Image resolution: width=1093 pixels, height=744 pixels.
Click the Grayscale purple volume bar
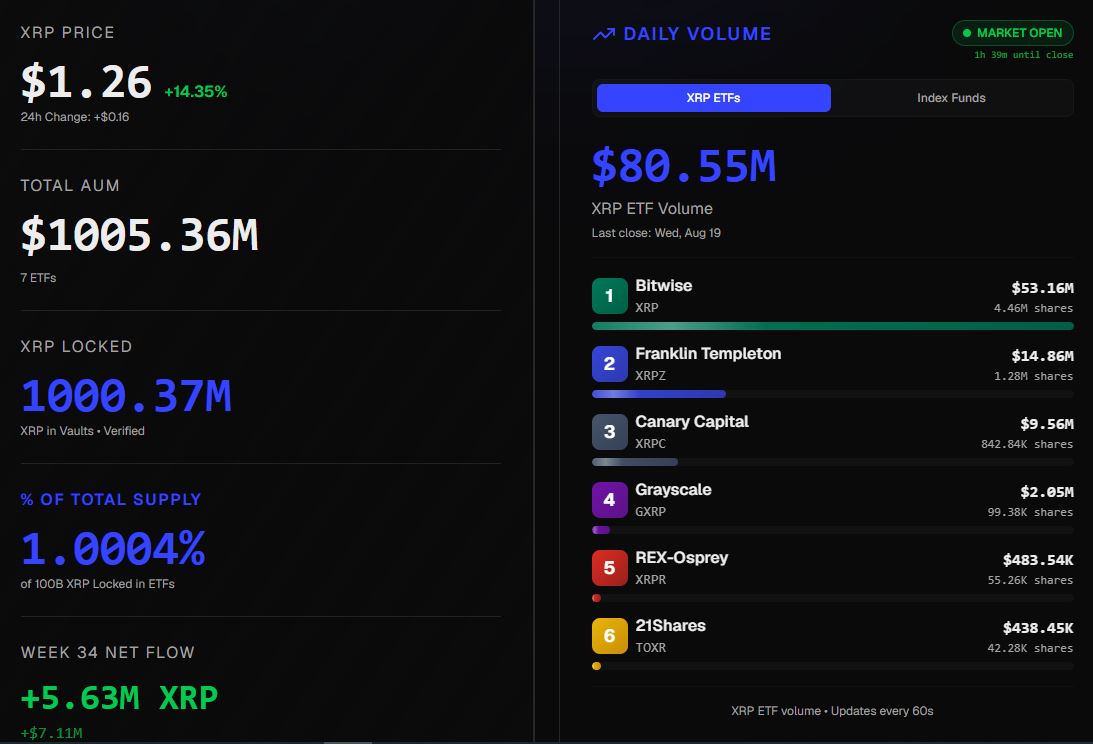[x=601, y=530]
